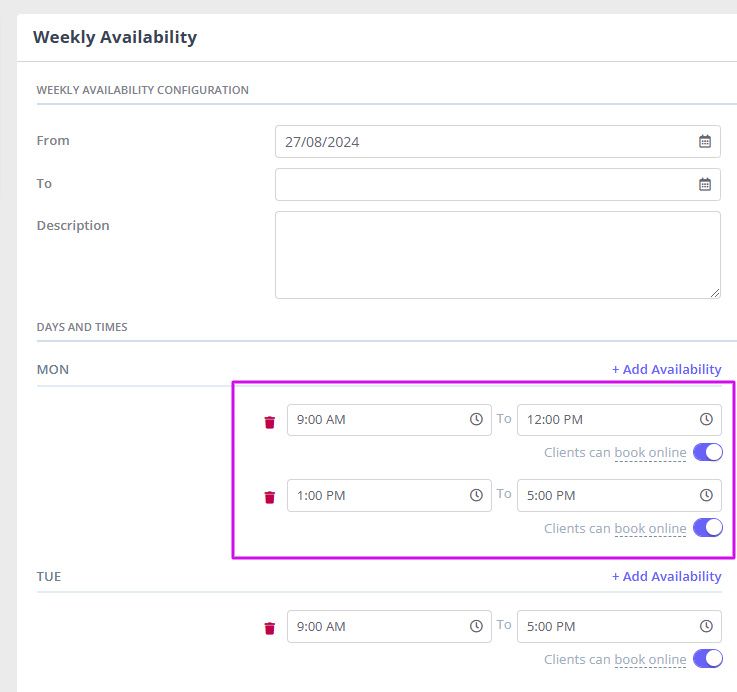Screen dimensions: 737x692
Task: Open clock picker for Monday 5:00 PM end
Action: 706,495
